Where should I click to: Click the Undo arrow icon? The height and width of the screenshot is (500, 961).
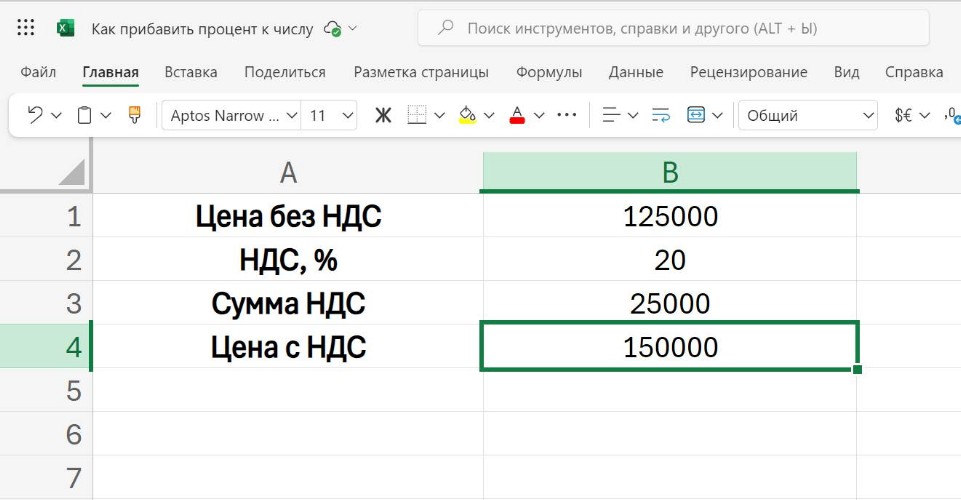(x=35, y=116)
